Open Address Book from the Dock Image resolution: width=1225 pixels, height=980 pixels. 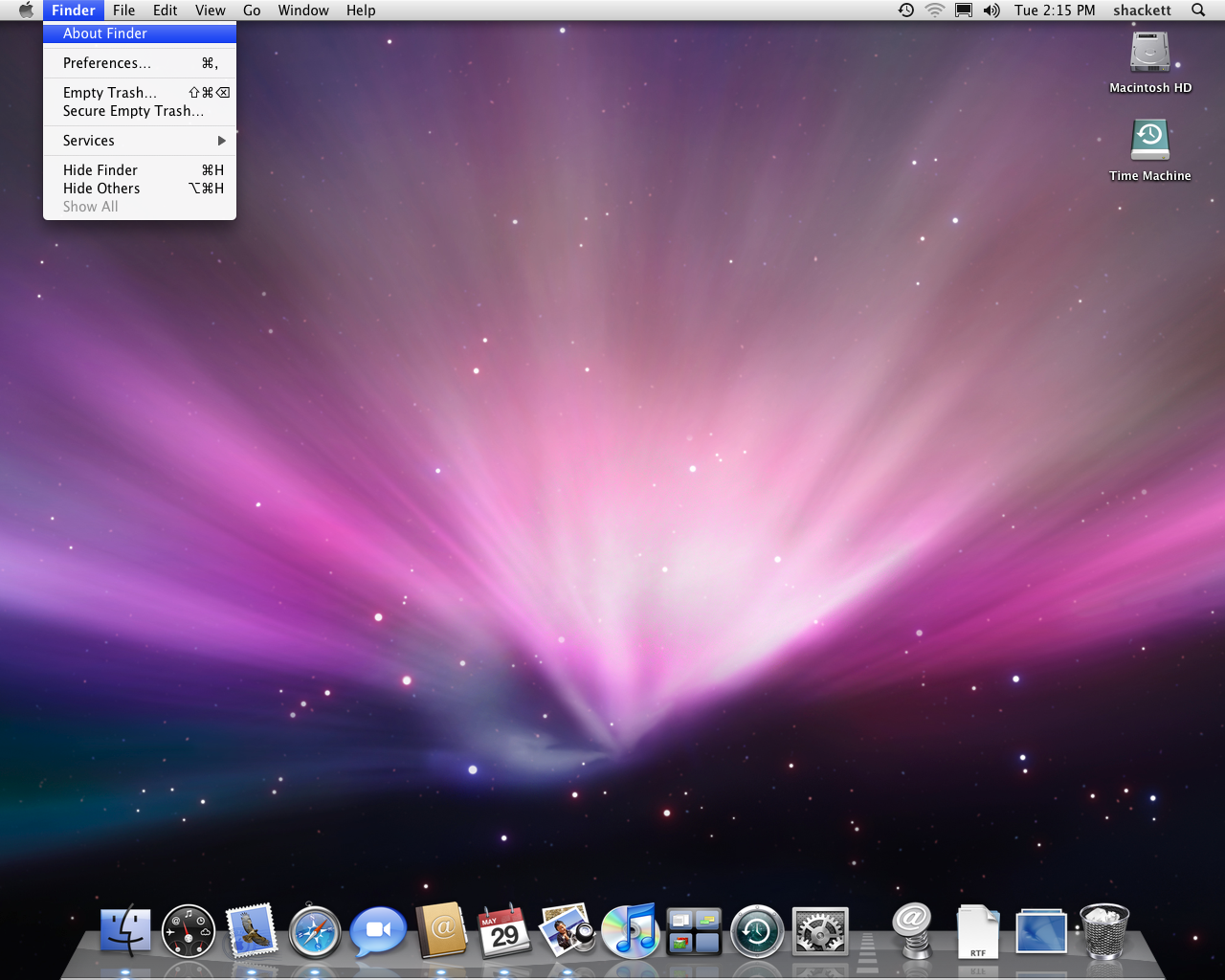(441, 931)
